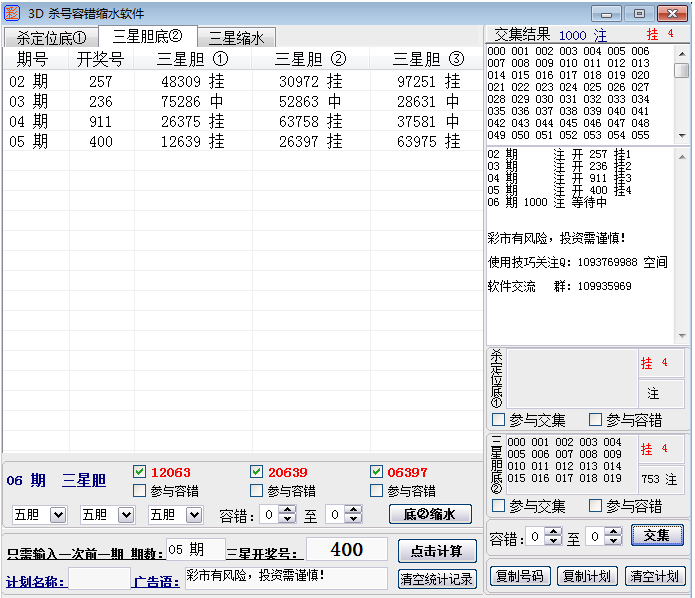Click the app icon in the title bar
Viewport: 695px width, 598px height.
click(13, 13)
